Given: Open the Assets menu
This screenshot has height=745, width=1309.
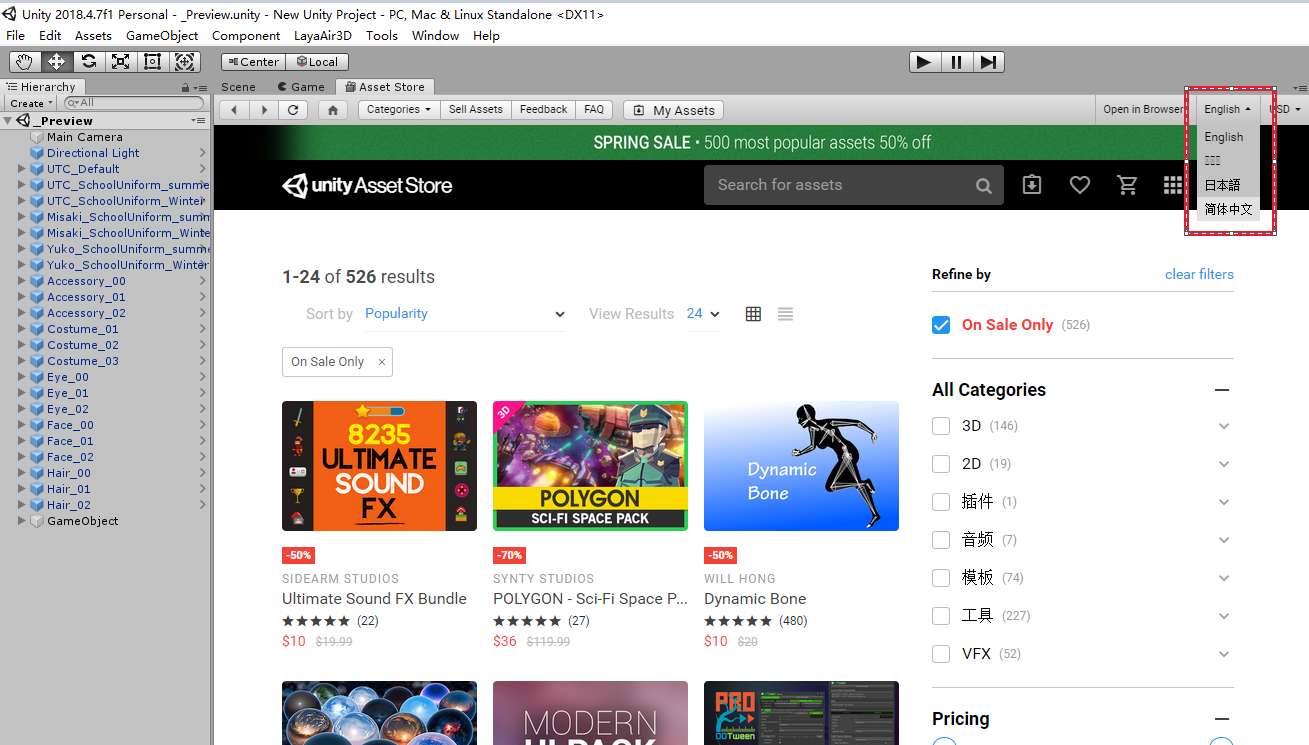Looking at the screenshot, I should coord(93,35).
